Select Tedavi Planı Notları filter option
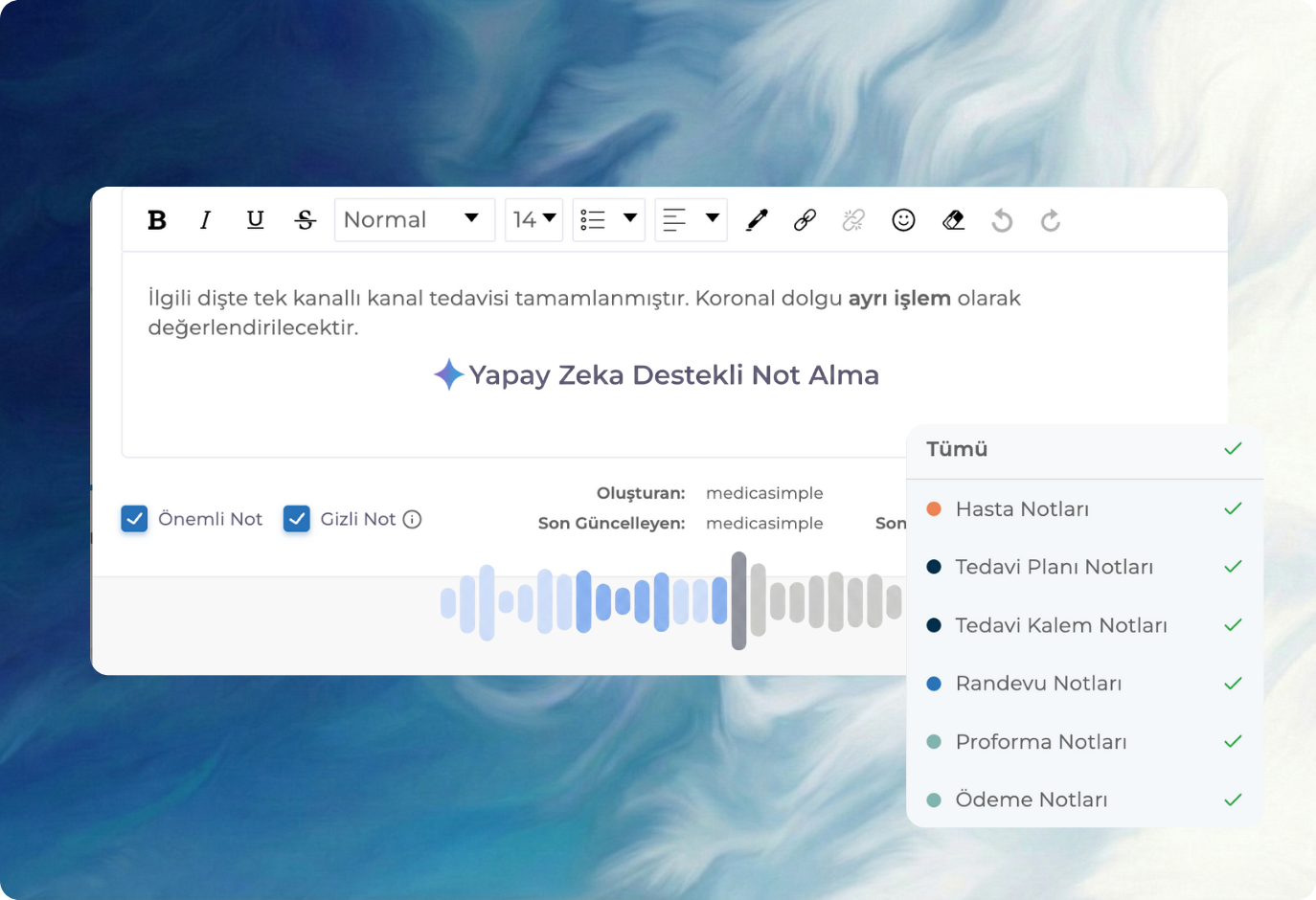Viewport: 1316px width, 900px height. click(x=1084, y=567)
